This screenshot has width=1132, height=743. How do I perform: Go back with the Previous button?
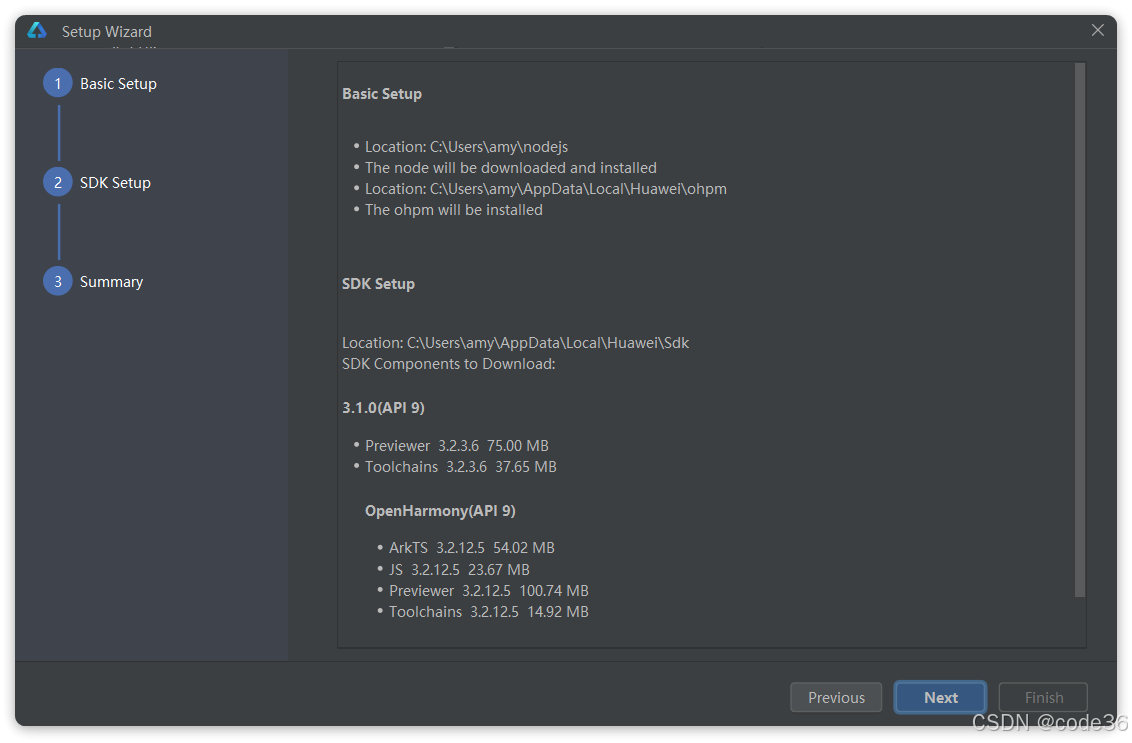pos(836,698)
